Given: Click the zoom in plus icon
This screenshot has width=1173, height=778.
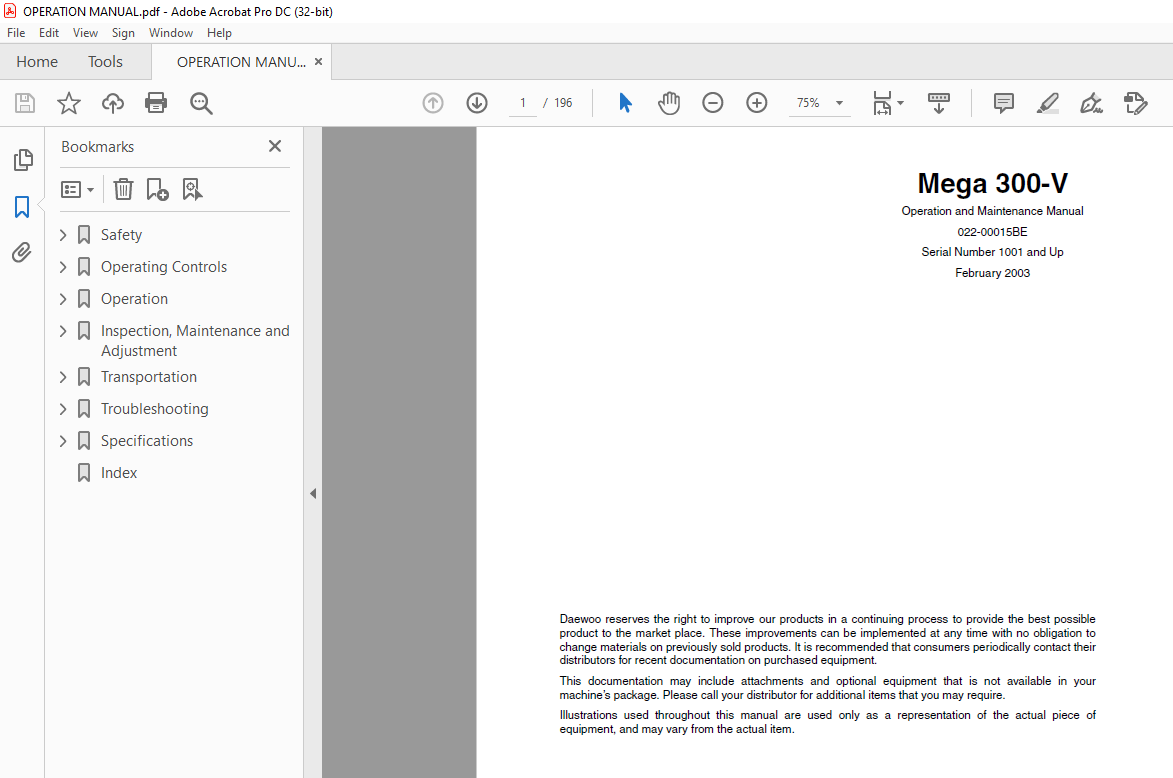Looking at the screenshot, I should coord(756,102).
